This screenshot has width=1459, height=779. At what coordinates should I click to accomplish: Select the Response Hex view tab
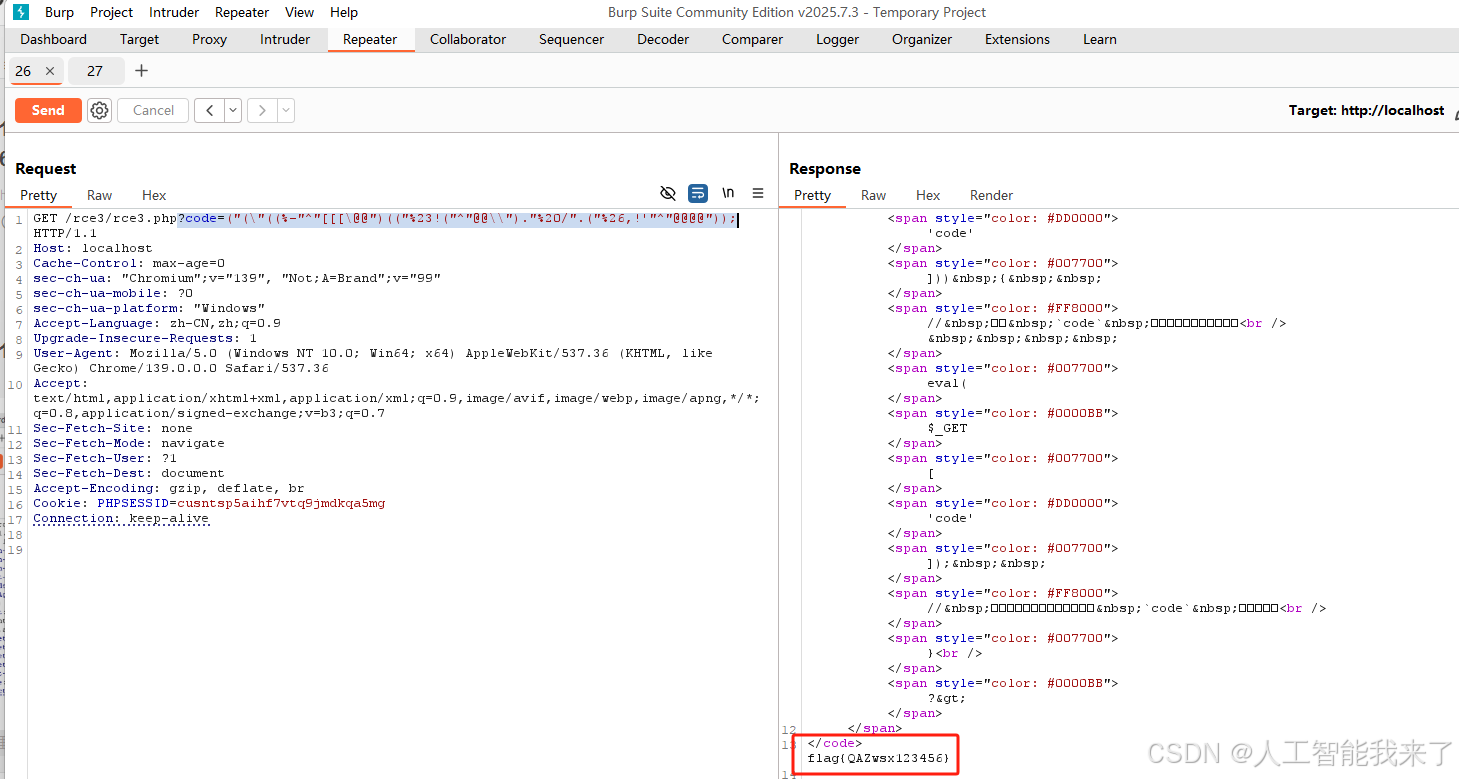(x=928, y=195)
